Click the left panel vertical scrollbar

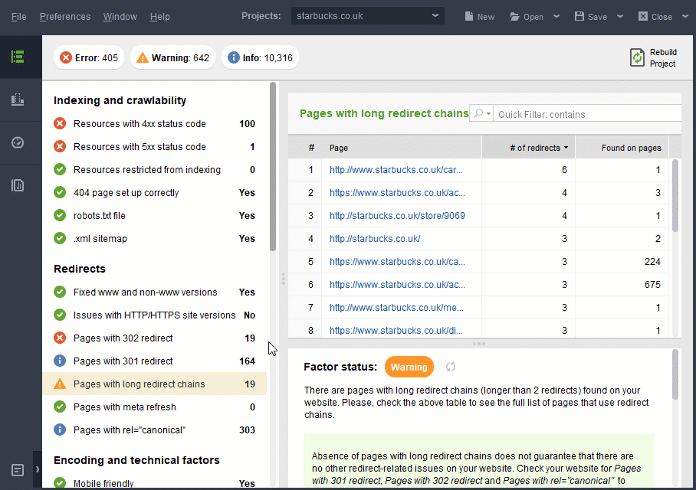[273, 166]
